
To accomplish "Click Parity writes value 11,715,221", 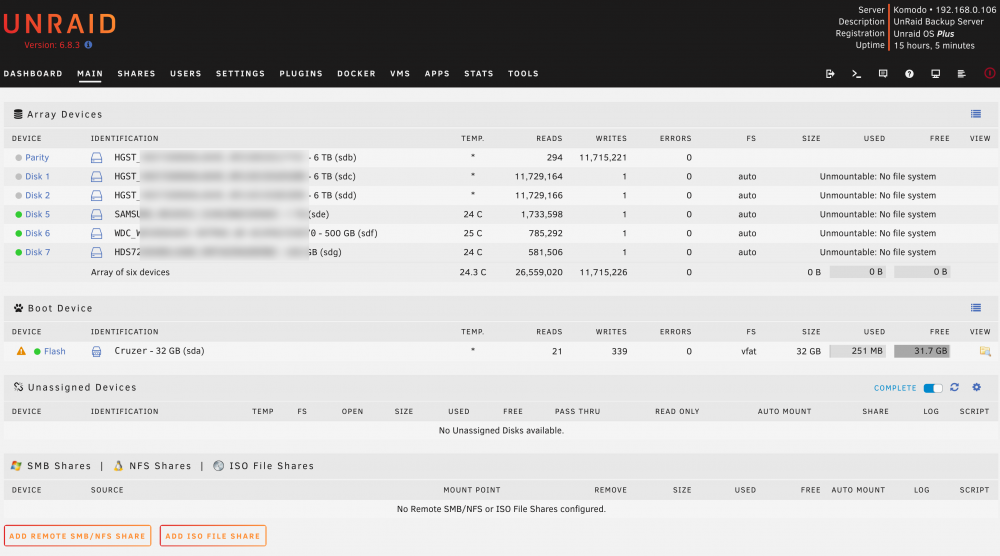I will click(603, 157).
